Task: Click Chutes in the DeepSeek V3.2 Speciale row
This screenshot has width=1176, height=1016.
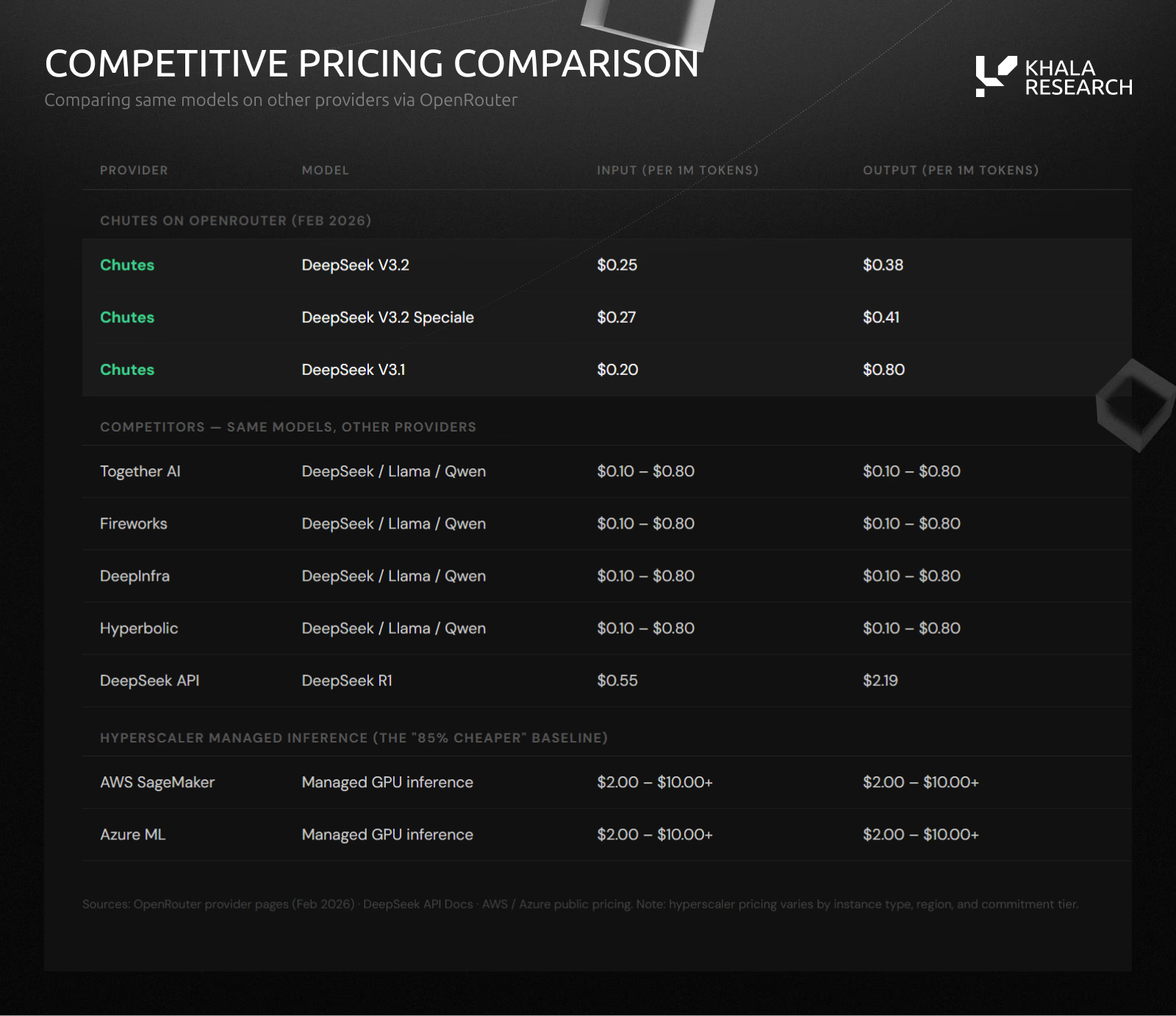Action: (127, 318)
